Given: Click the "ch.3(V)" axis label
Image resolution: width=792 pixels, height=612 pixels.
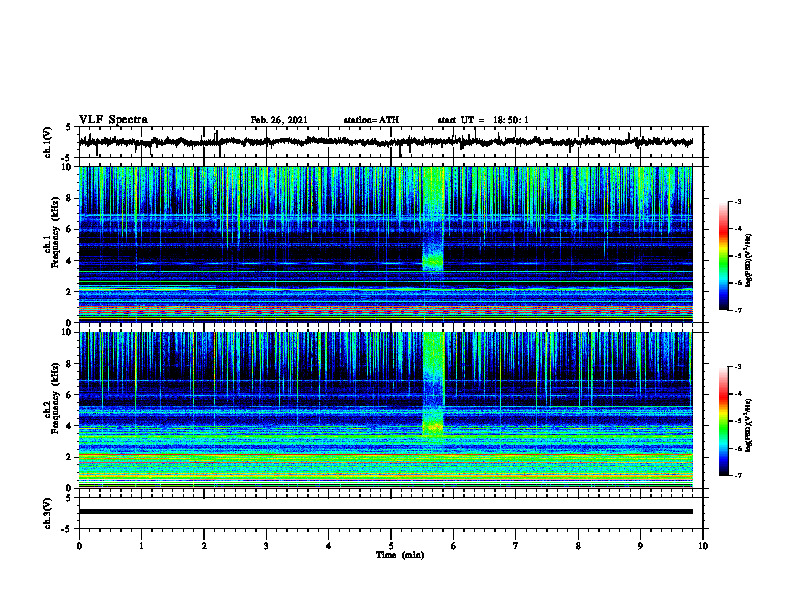Looking at the screenshot, I should pyautogui.click(x=48, y=513).
